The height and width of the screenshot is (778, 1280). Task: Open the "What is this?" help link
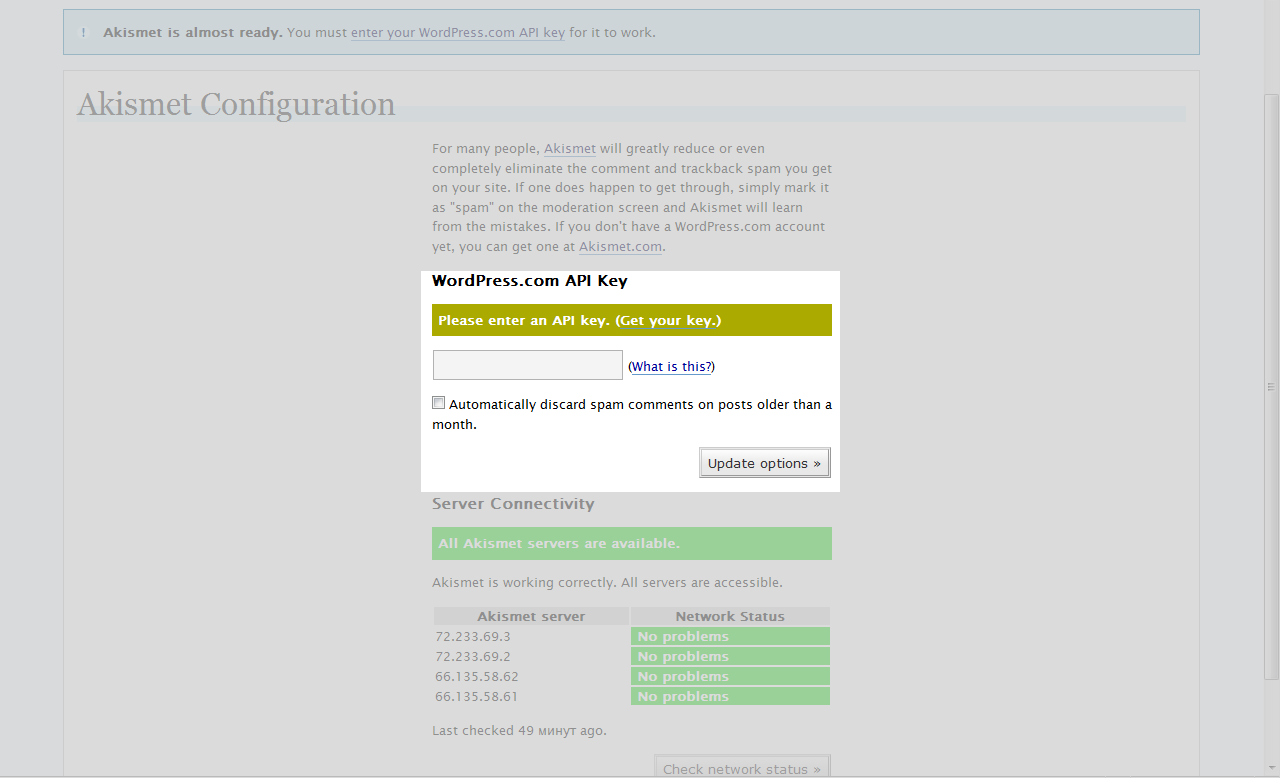[671, 367]
